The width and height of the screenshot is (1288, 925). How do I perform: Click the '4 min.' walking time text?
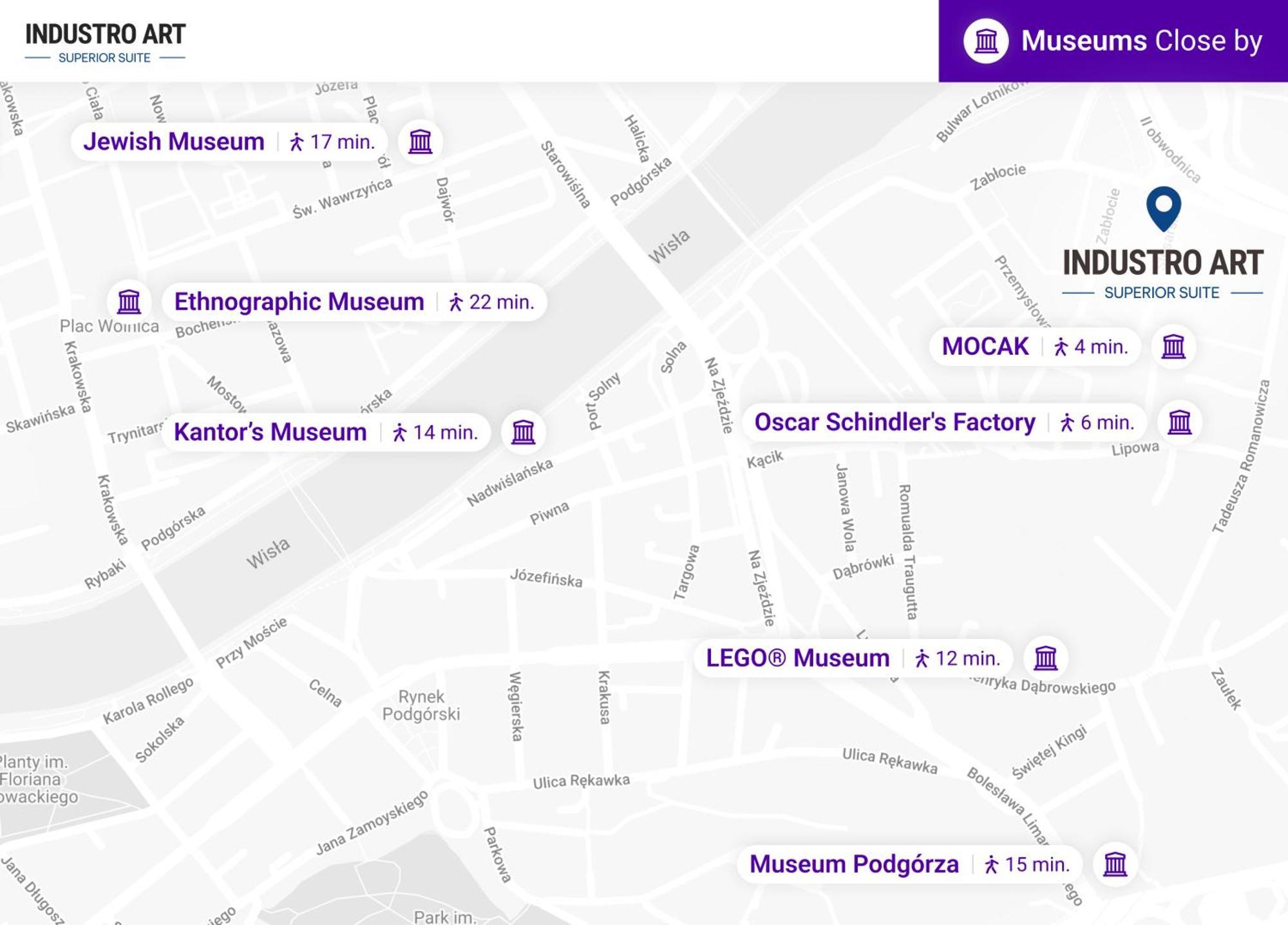point(1101,347)
